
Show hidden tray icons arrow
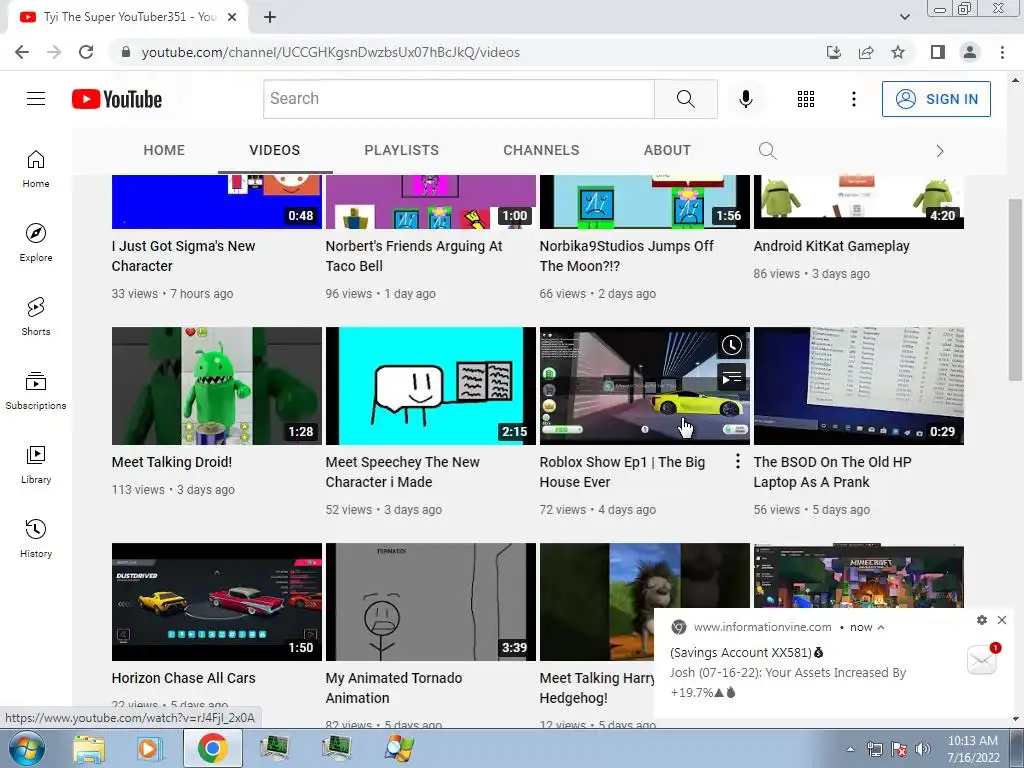[850, 749]
